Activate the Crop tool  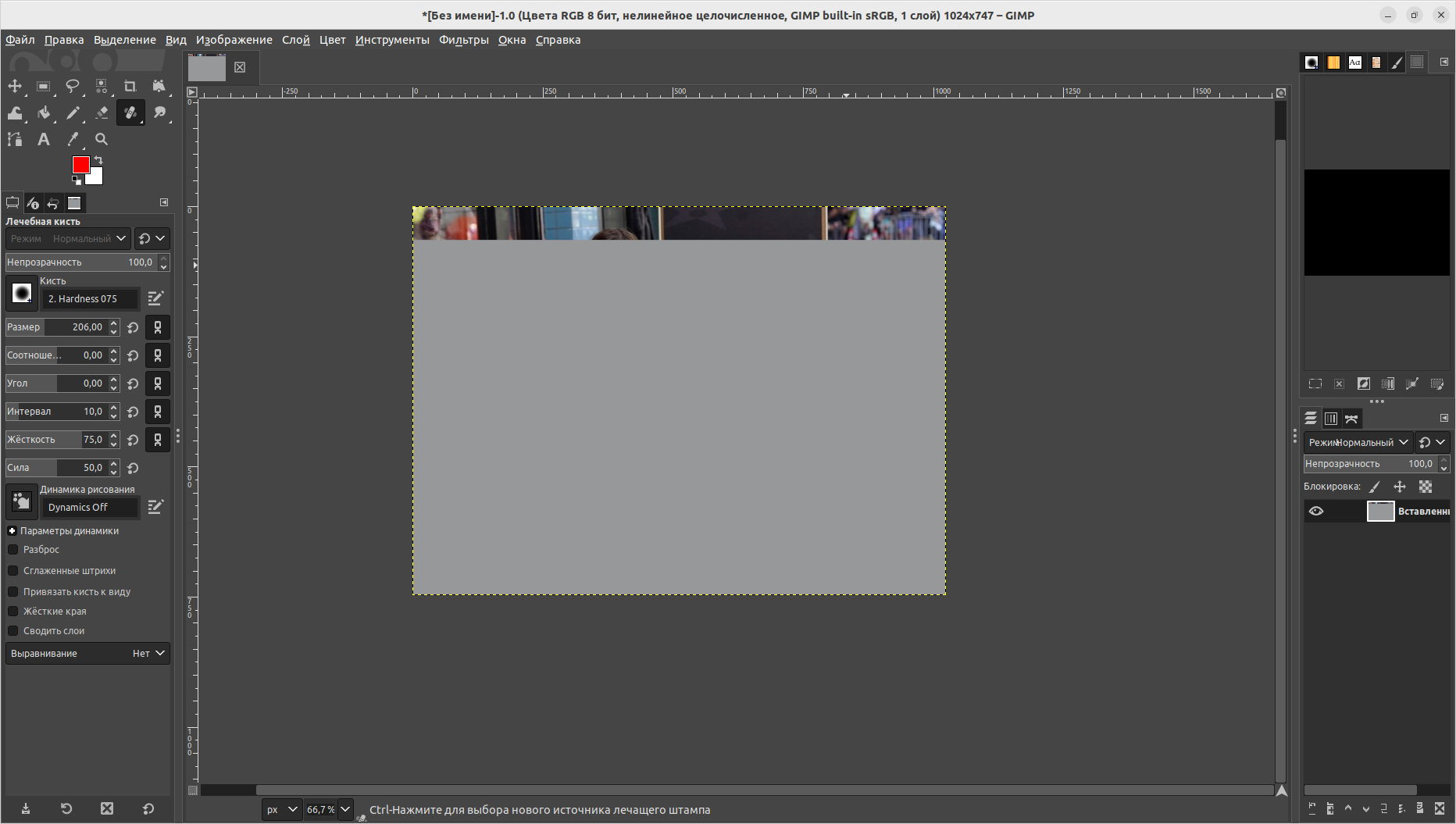coord(130,87)
